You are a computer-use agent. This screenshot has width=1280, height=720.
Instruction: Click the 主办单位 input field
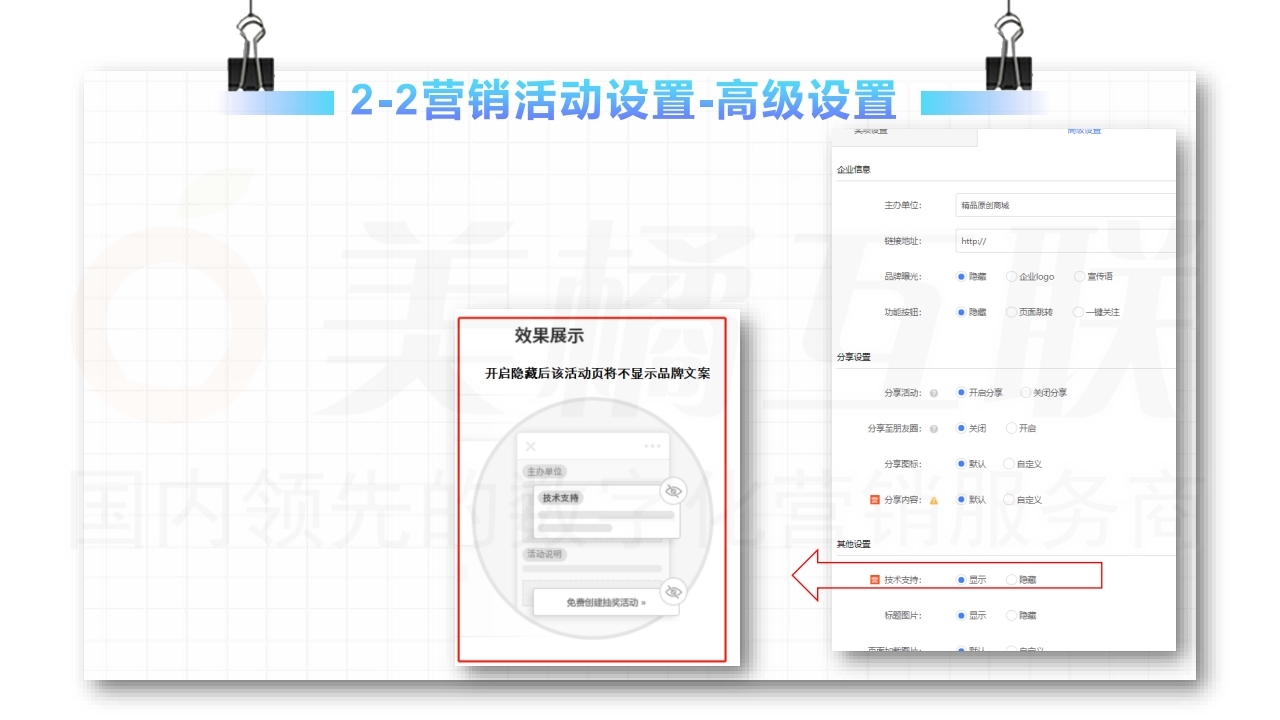[x=1065, y=205]
